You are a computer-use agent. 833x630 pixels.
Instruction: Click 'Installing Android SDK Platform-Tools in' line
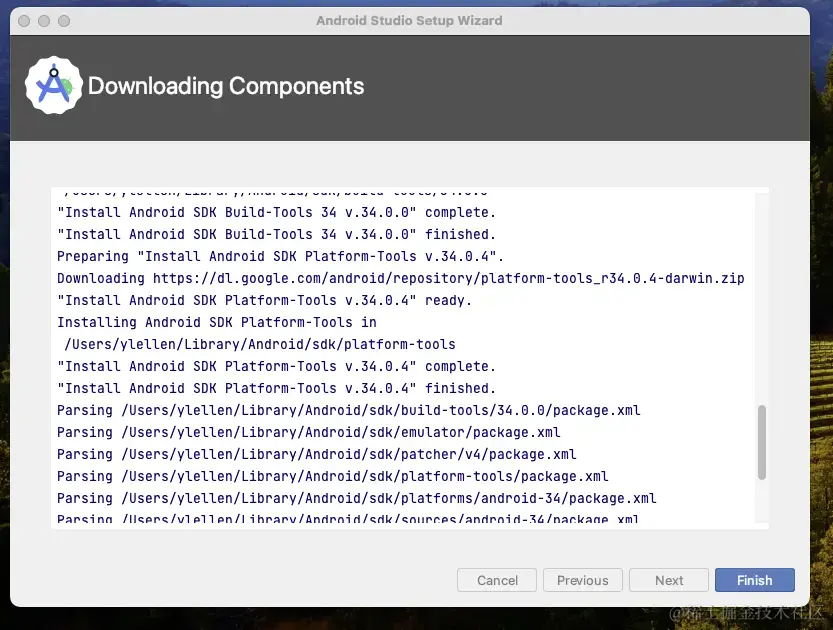click(x=217, y=322)
